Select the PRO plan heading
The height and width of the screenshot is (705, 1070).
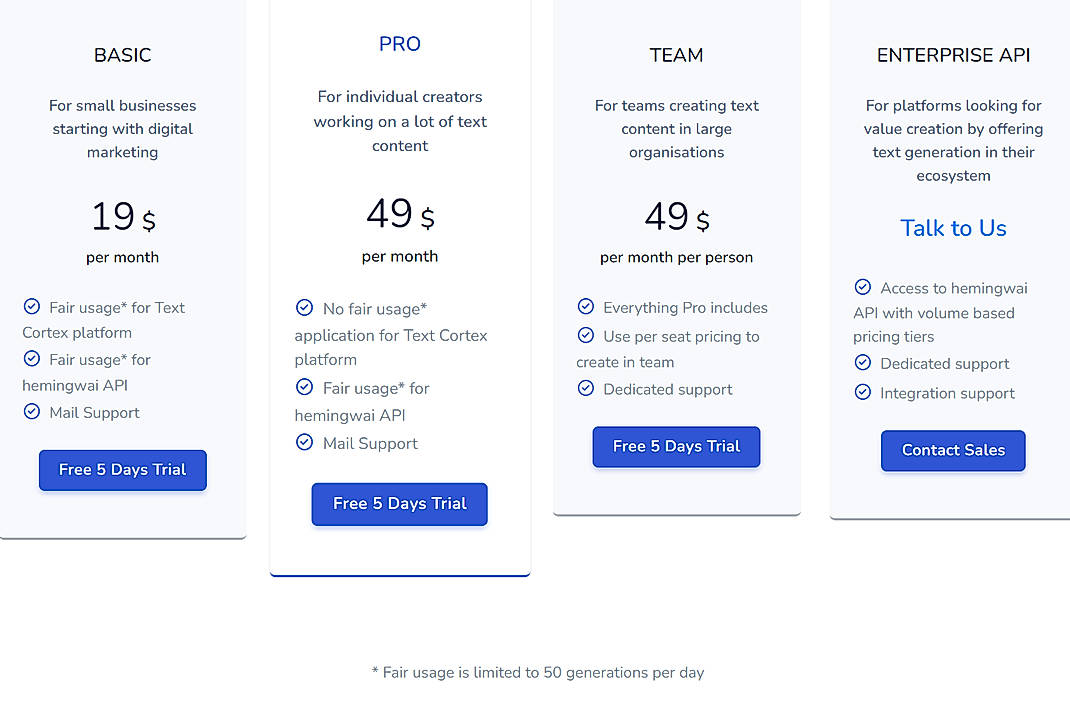click(399, 43)
